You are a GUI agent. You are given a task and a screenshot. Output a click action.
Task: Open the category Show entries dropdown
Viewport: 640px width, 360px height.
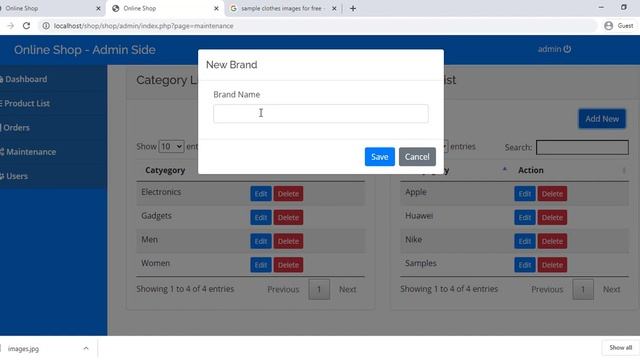tap(171, 147)
